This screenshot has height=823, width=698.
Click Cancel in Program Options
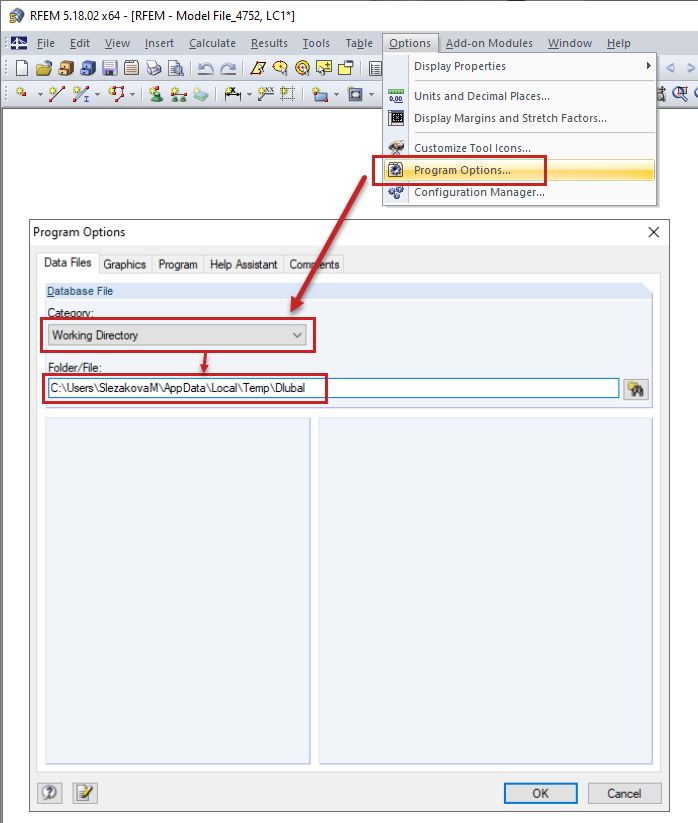point(625,793)
